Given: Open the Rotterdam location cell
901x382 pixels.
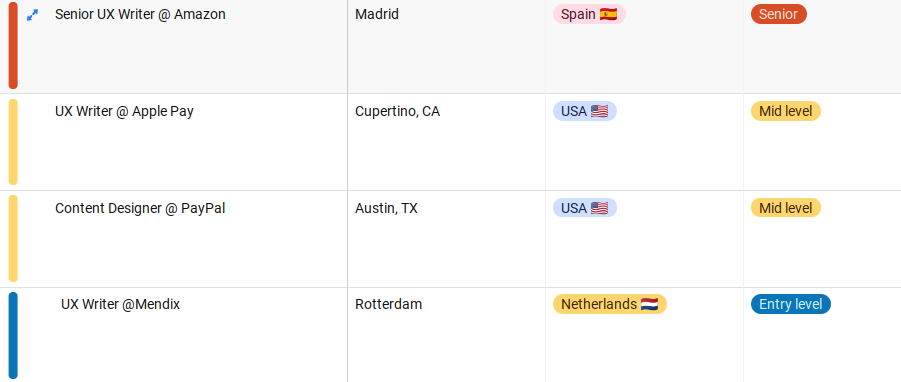Looking at the screenshot, I should [x=446, y=335].
